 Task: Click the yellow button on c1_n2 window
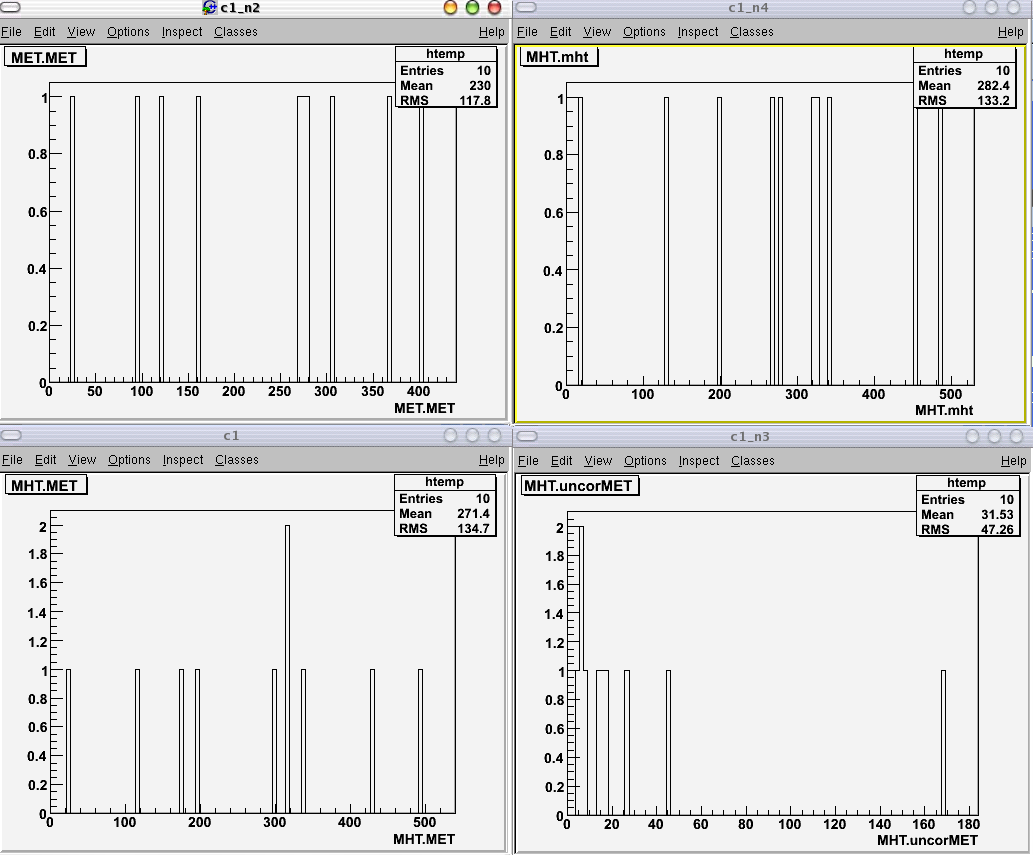click(x=450, y=8)
